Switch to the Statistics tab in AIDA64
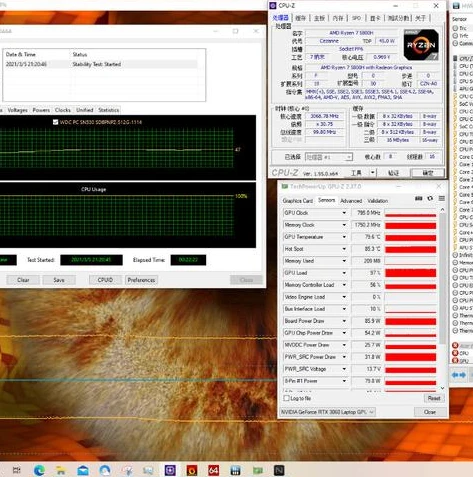 [x=108, y=110]
